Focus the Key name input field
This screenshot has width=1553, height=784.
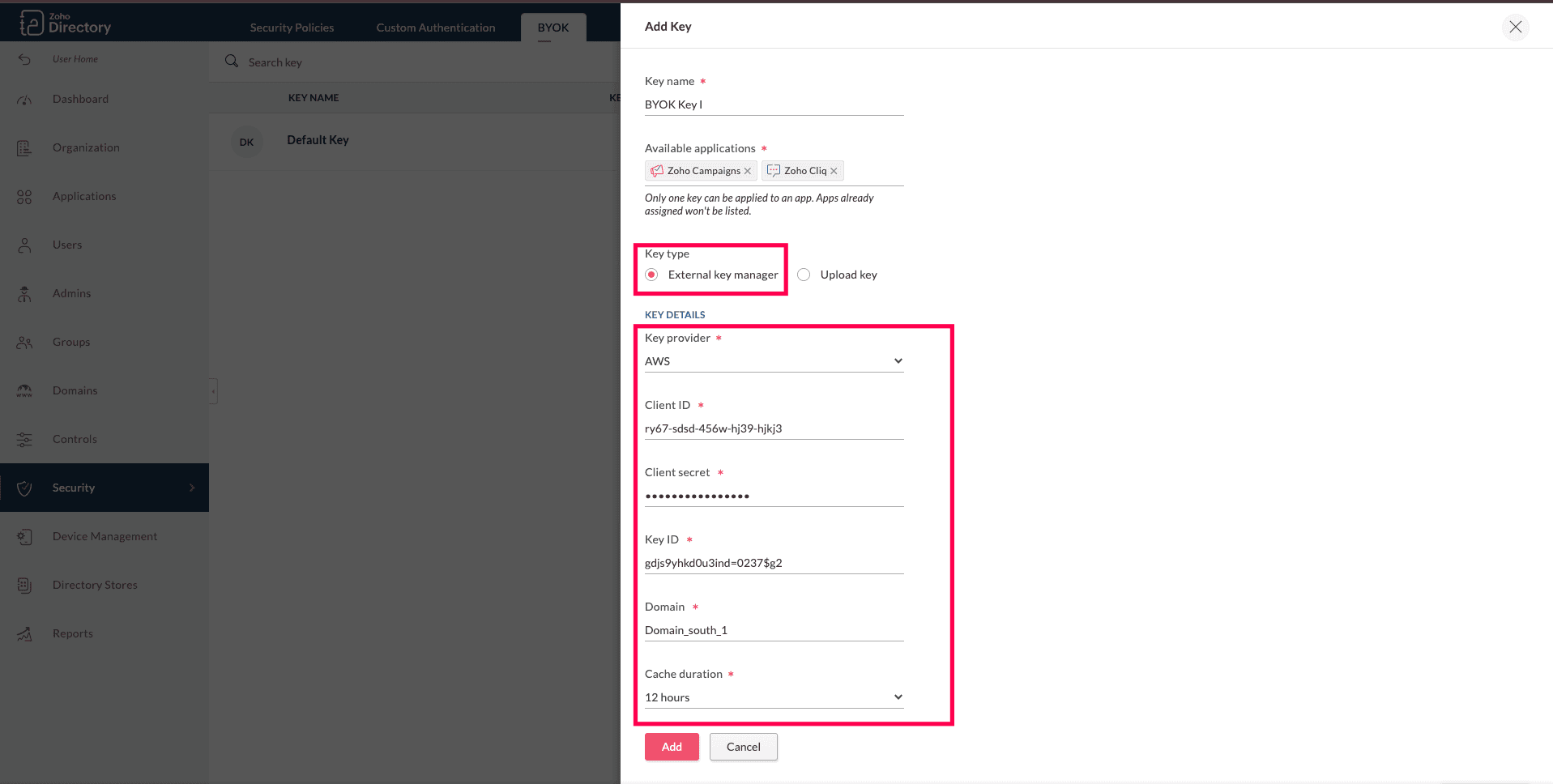click(774, 104)
